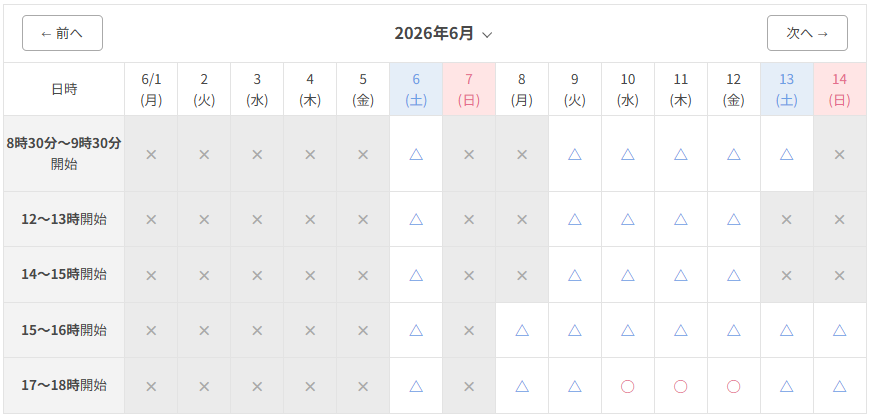Go to previous period with 前へ button

tap(62, 33)
